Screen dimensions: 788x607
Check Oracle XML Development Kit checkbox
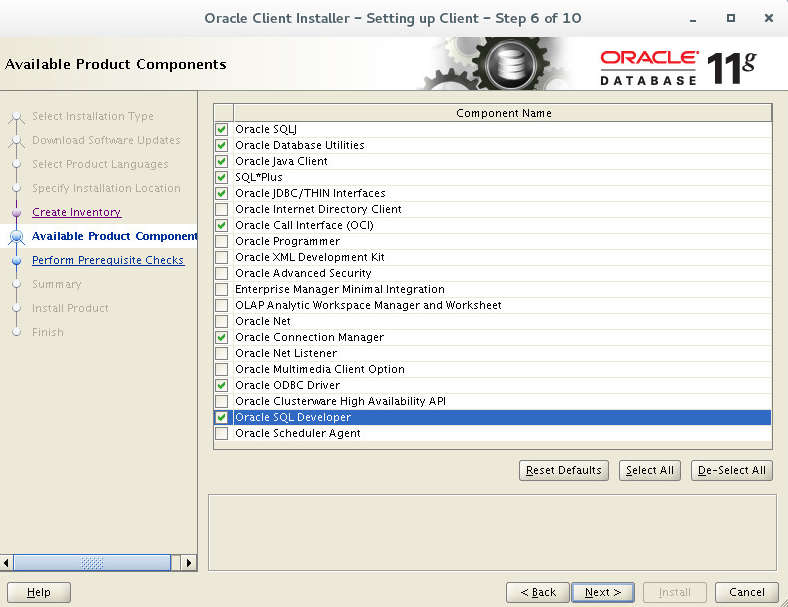(222, 257)
